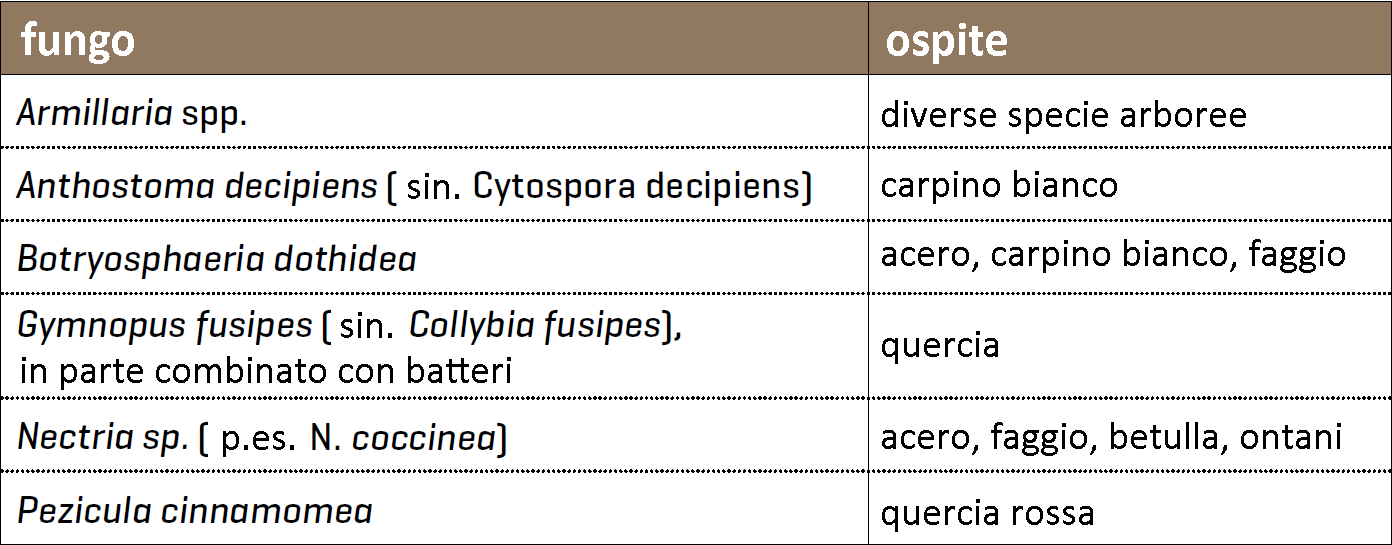Select the "Pezicula cinnamomea" cell
The image size is (1392, 545).
(x=195, y=510)
